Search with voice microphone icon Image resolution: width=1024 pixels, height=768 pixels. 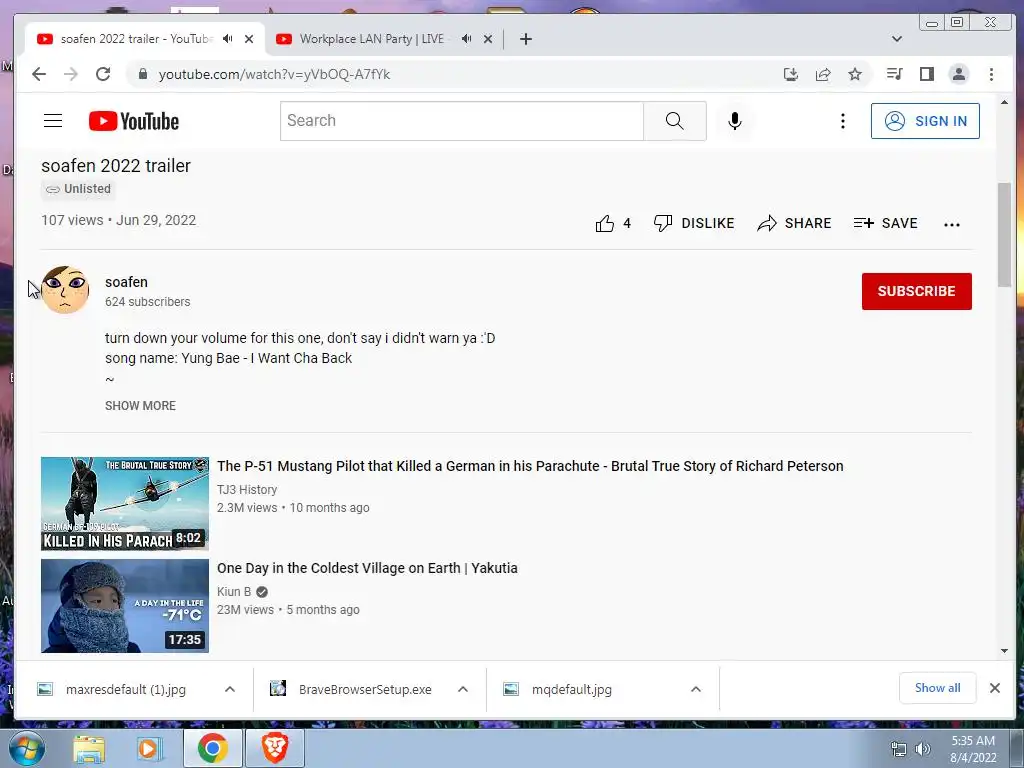click(735, 121)
